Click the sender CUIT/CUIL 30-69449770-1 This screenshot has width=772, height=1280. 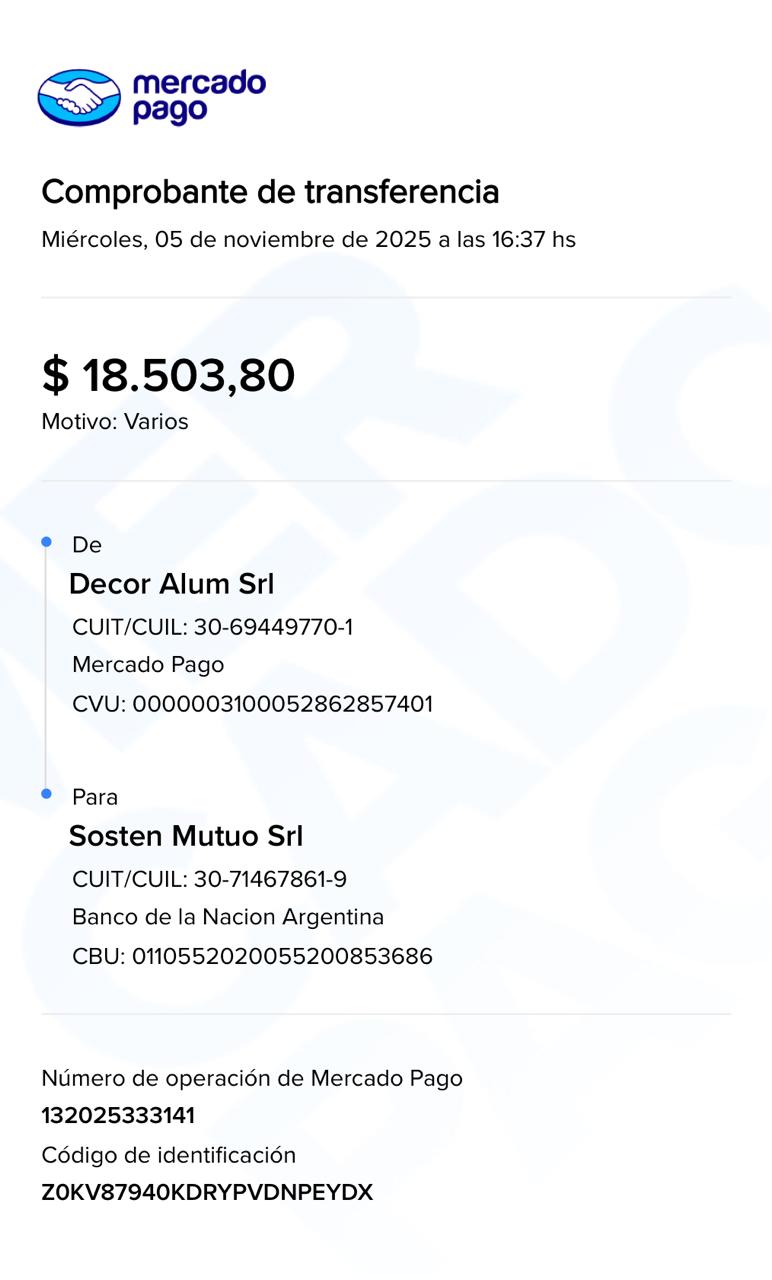(212, 627)
